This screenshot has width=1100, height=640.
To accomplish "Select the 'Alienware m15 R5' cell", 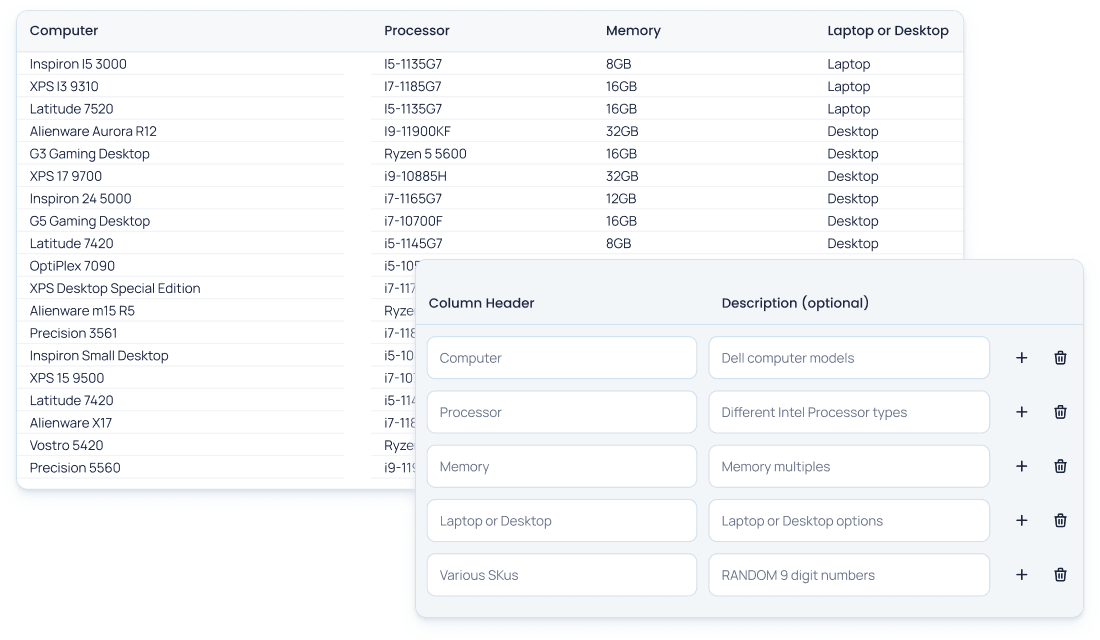I will 82,311.
